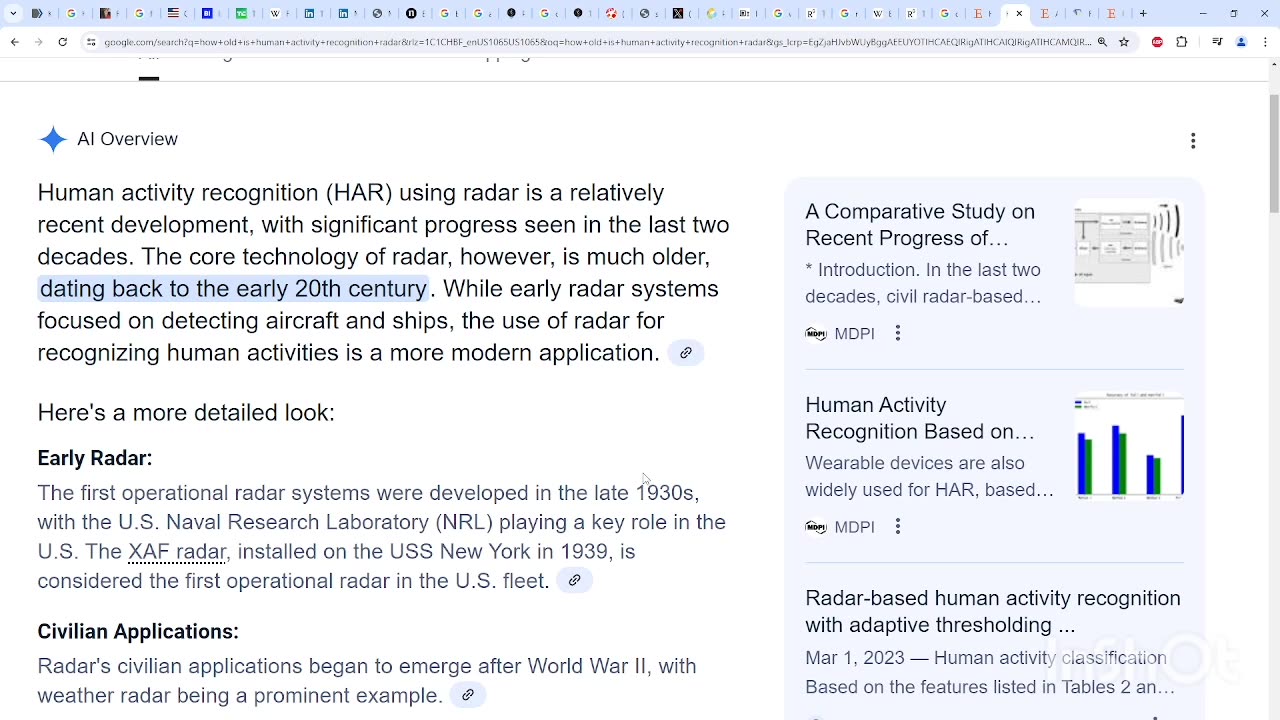Open the Extensions puzzle icon

click(x=1182, y=42)
